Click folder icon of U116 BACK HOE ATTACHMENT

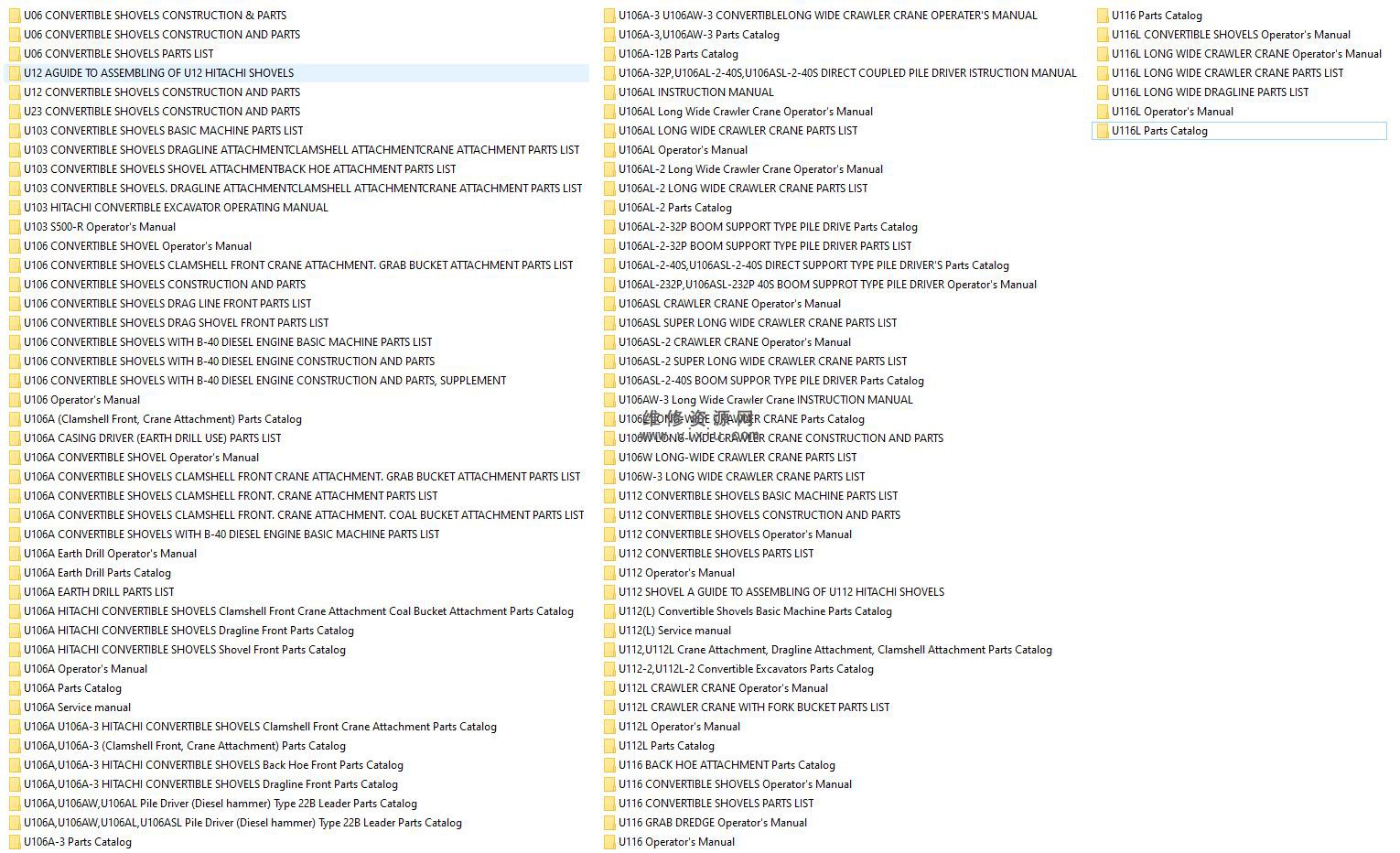pyautogui.click(x=609, y=765)
